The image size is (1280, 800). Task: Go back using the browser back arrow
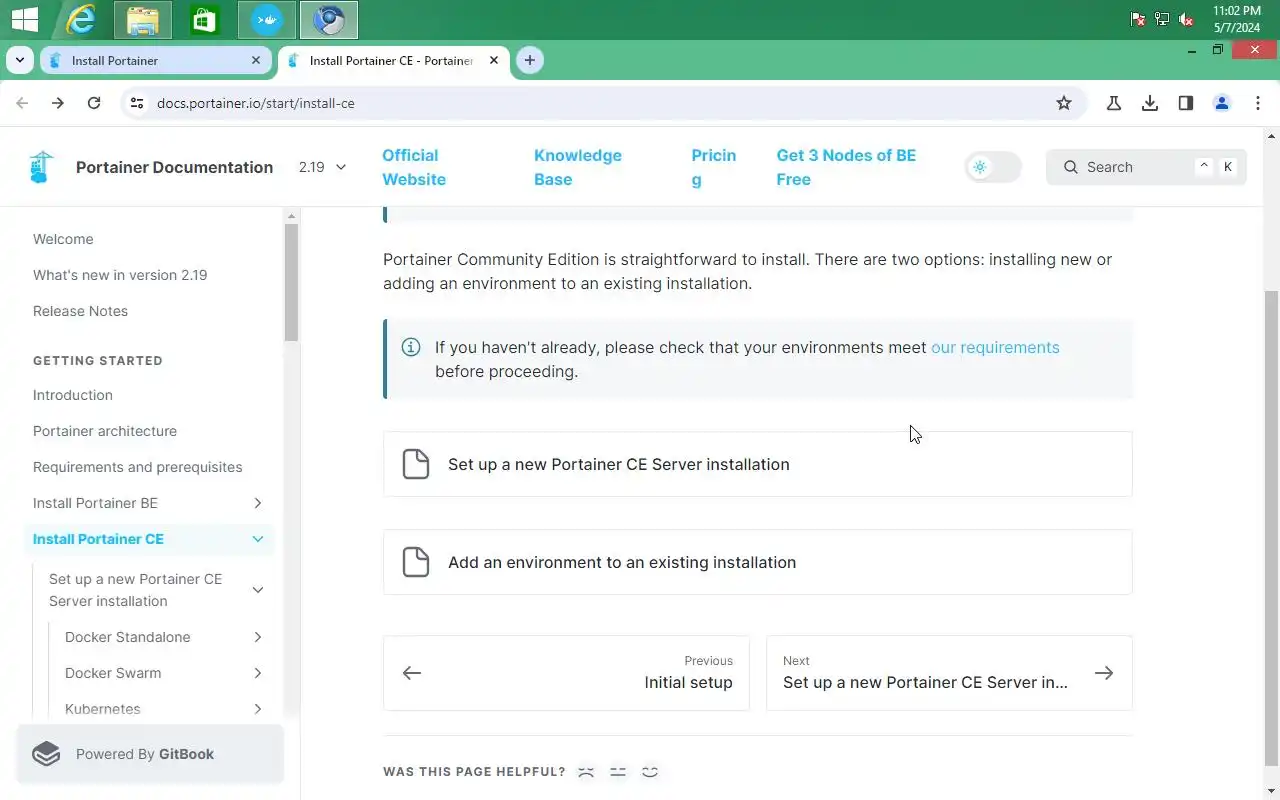pyautogui.click(x=22, y=103)
